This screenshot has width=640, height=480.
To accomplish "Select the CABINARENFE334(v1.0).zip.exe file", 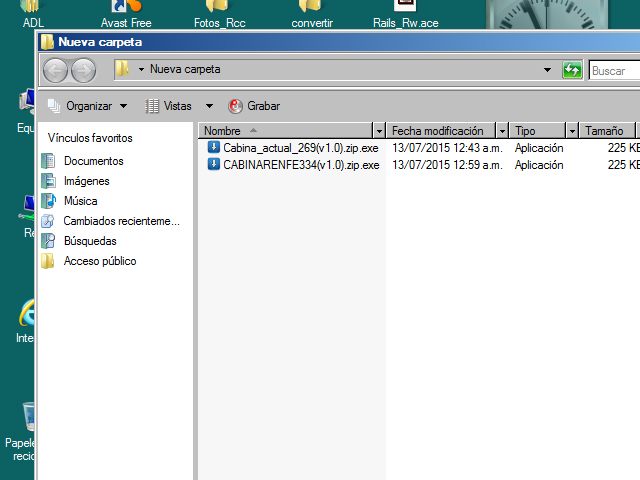I will click(x=300, y=165).
